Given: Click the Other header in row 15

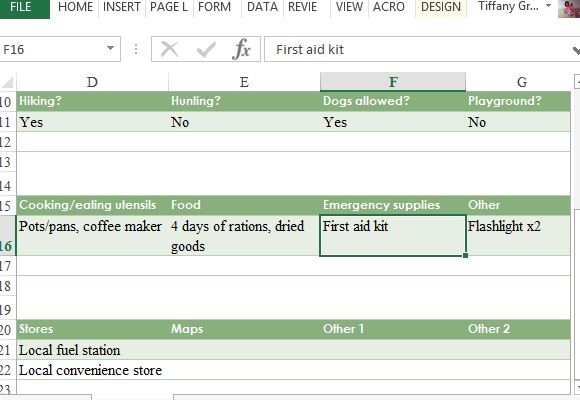Looking at the screenshot, I should [x=518, y=205].
